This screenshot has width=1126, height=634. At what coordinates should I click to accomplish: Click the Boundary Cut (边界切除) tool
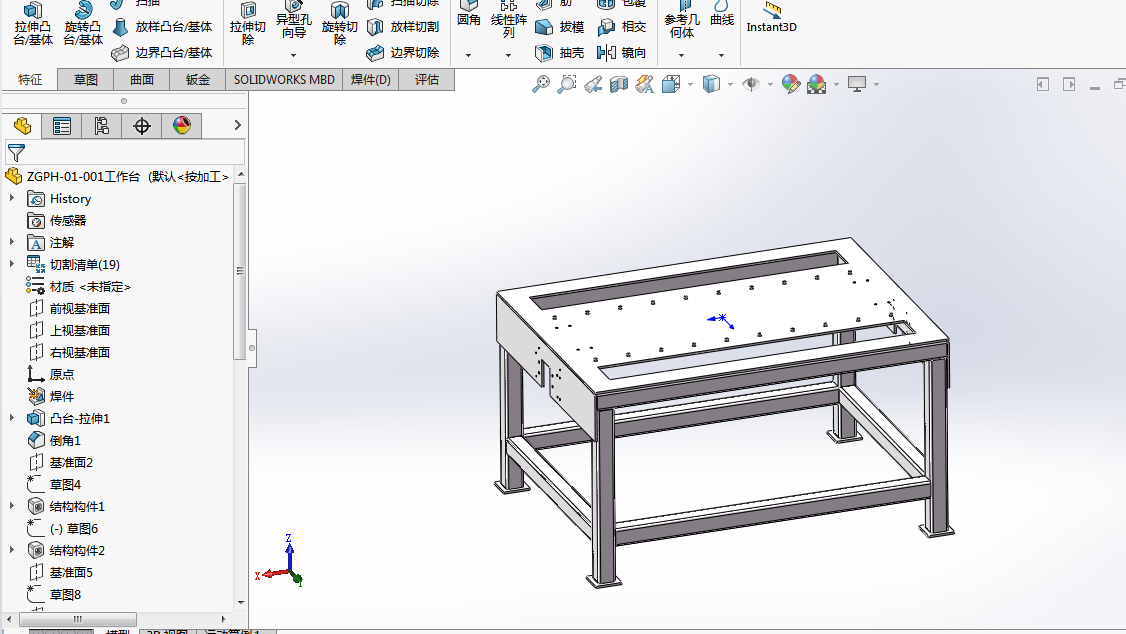click(403, 52)
